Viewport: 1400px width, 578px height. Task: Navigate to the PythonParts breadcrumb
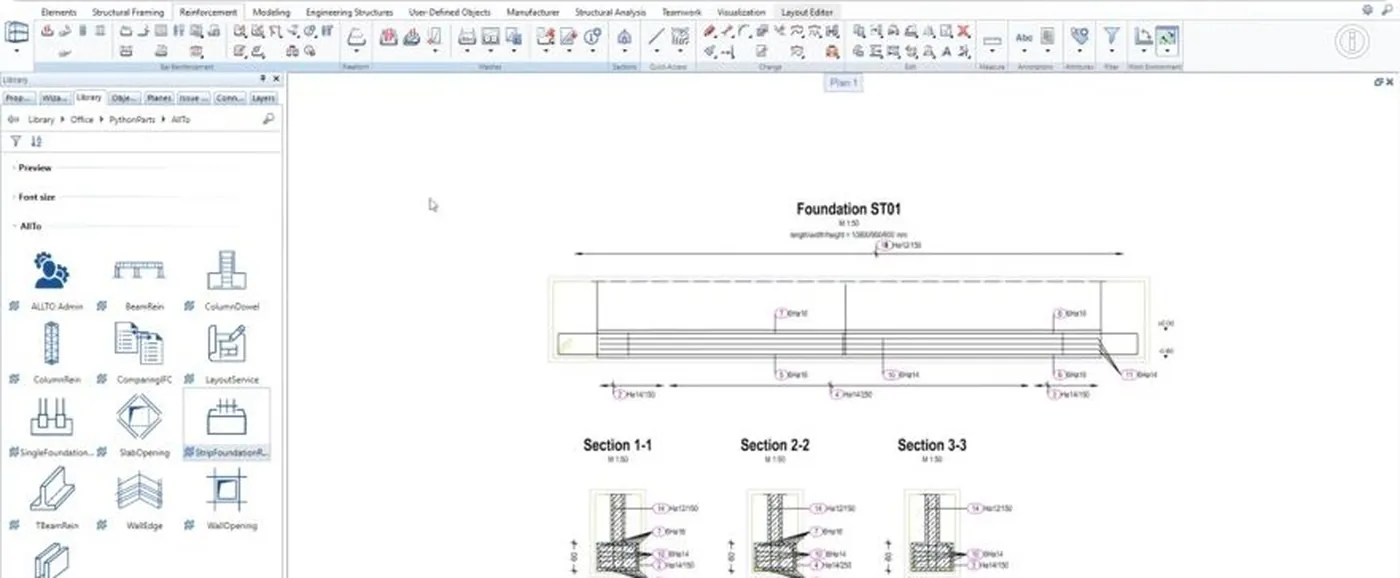pyautogui.click(x=131, y=119)
